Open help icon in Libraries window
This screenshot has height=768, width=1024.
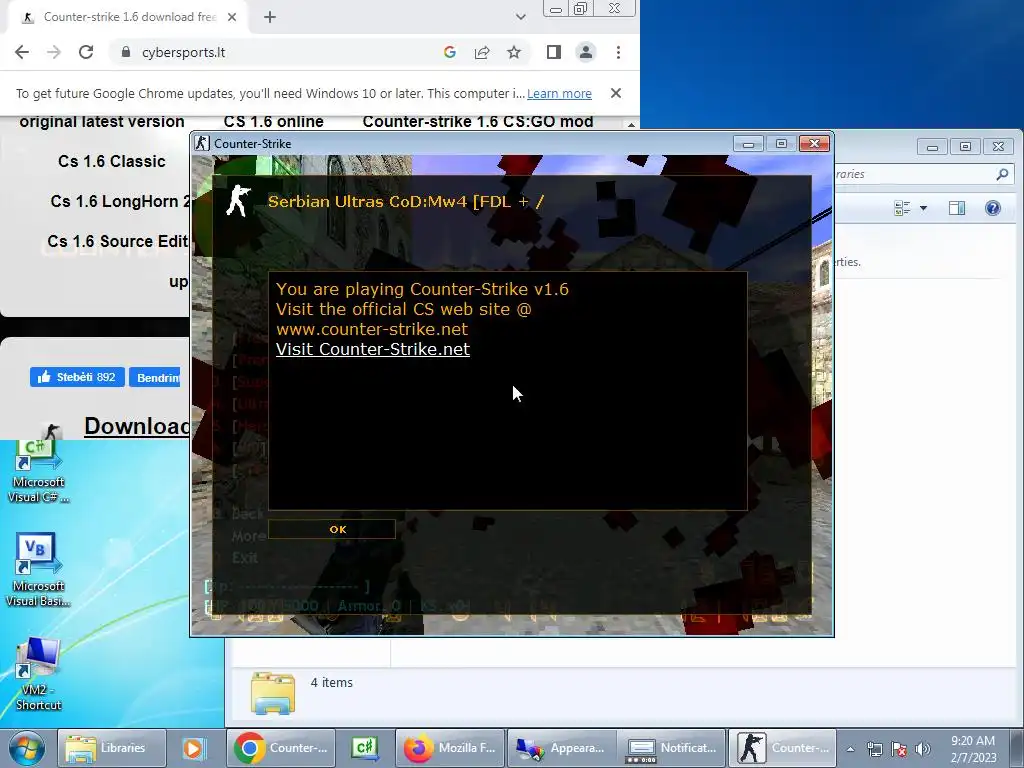[x=993, y=208]
